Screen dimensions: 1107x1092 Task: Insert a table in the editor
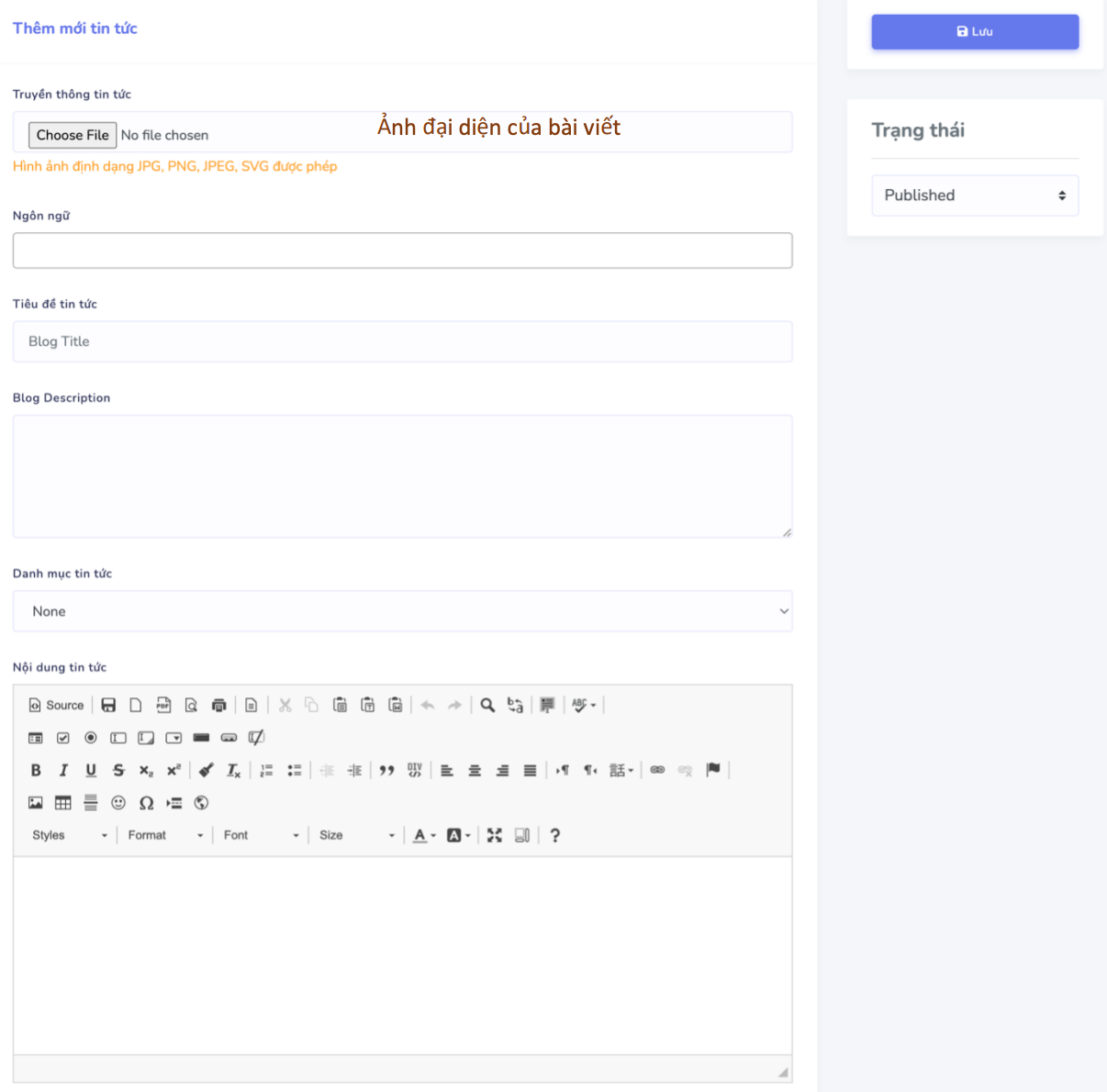click(x=62, y=803)
